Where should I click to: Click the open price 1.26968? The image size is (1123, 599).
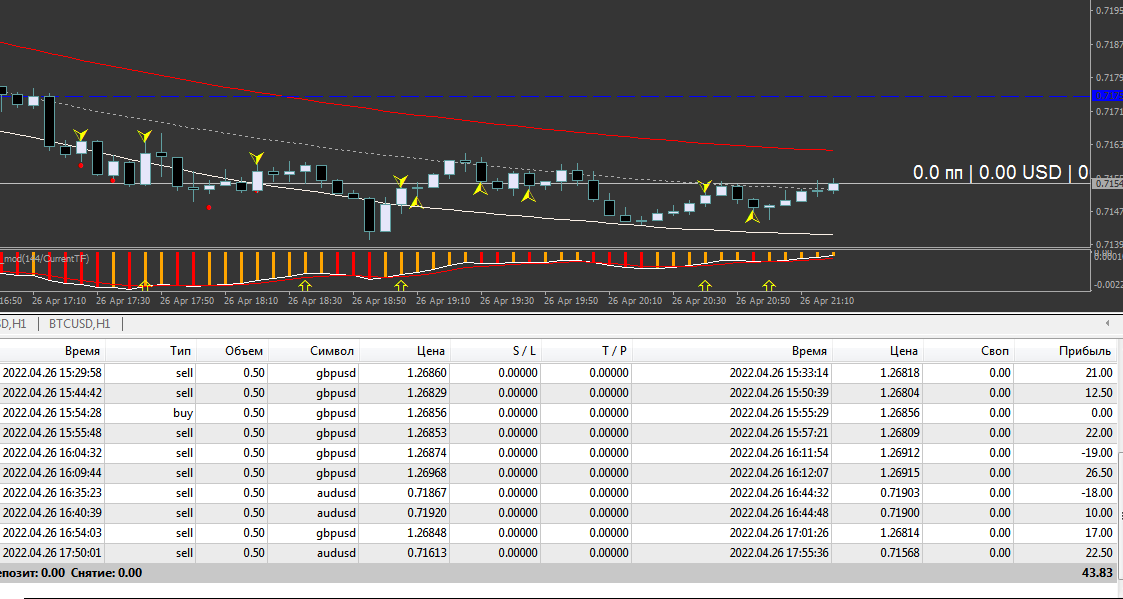(426, 473)
